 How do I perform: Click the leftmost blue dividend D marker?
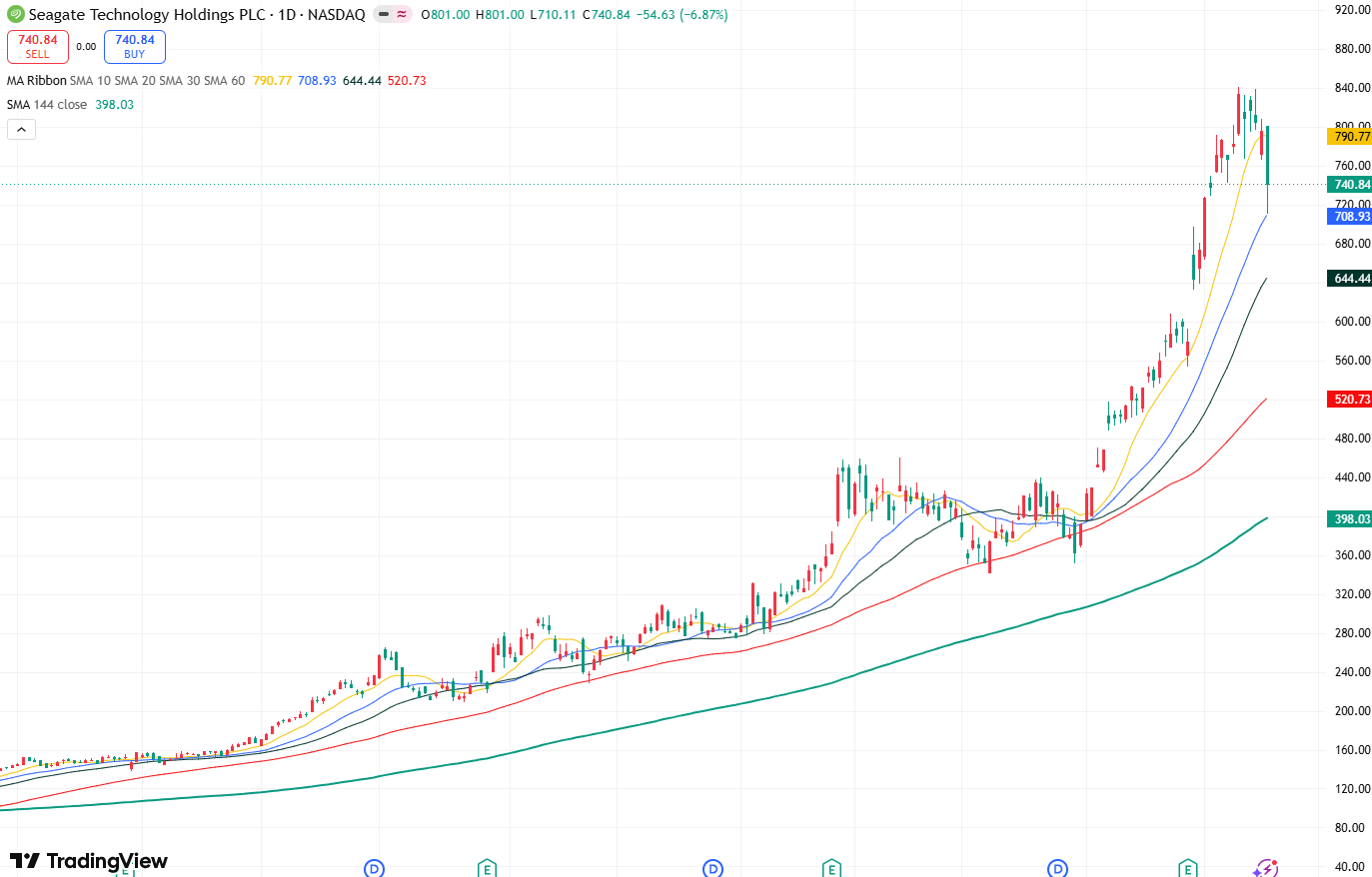(x=374, y=868)
